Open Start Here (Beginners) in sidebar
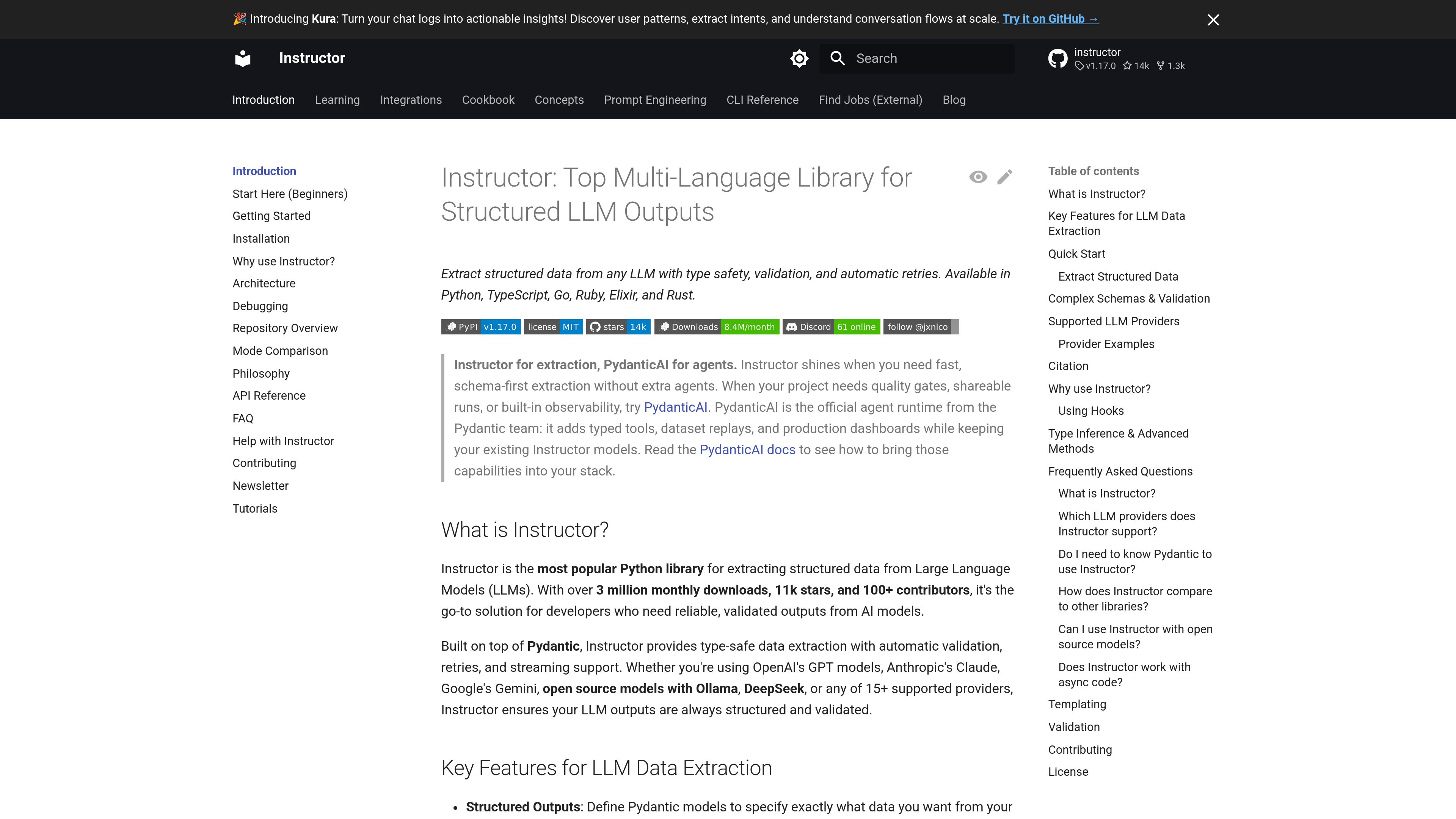1456x819 pixels. click(290, 194)
